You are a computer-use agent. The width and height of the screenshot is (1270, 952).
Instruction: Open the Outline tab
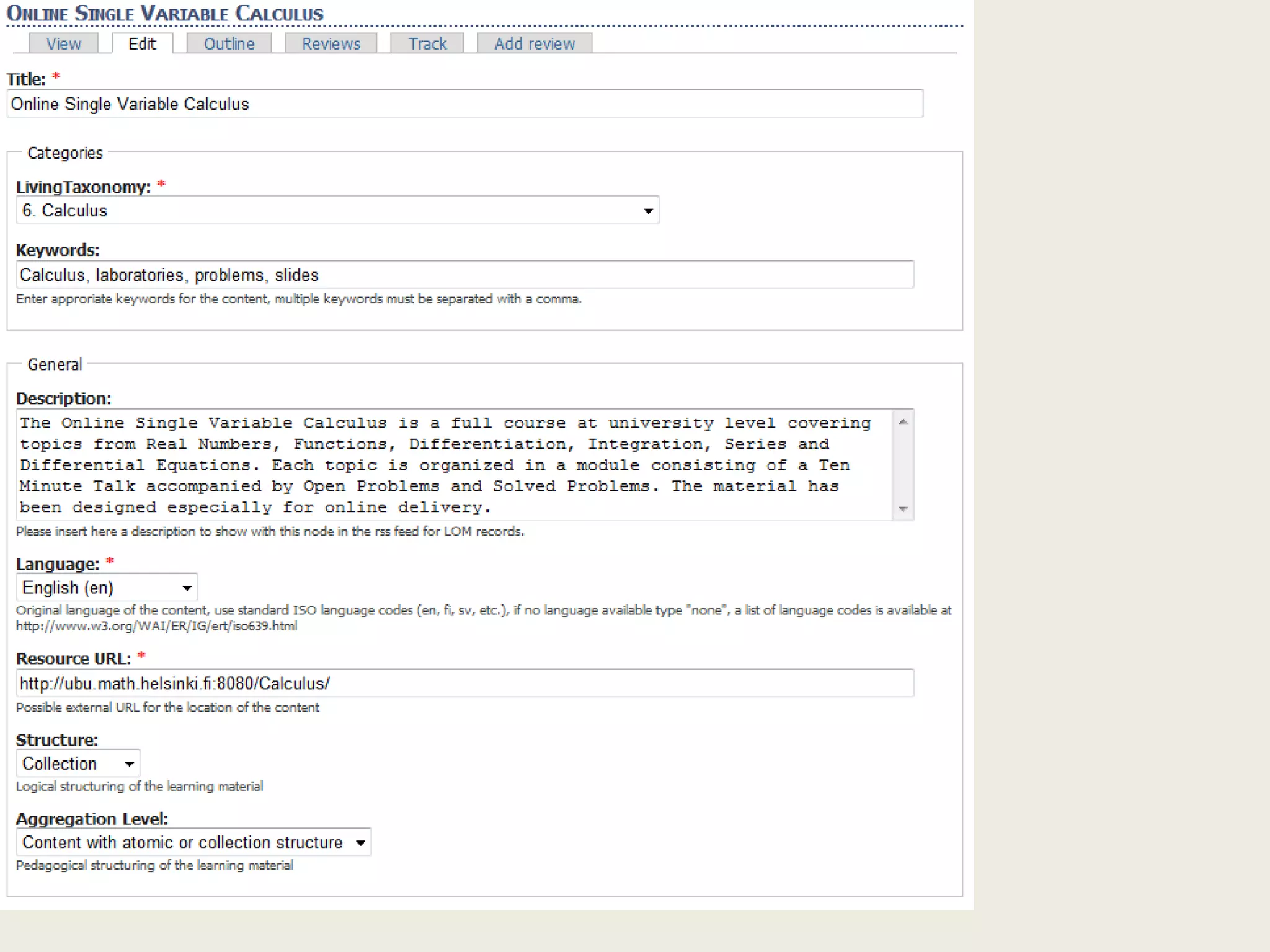click(x=229, y=43)
